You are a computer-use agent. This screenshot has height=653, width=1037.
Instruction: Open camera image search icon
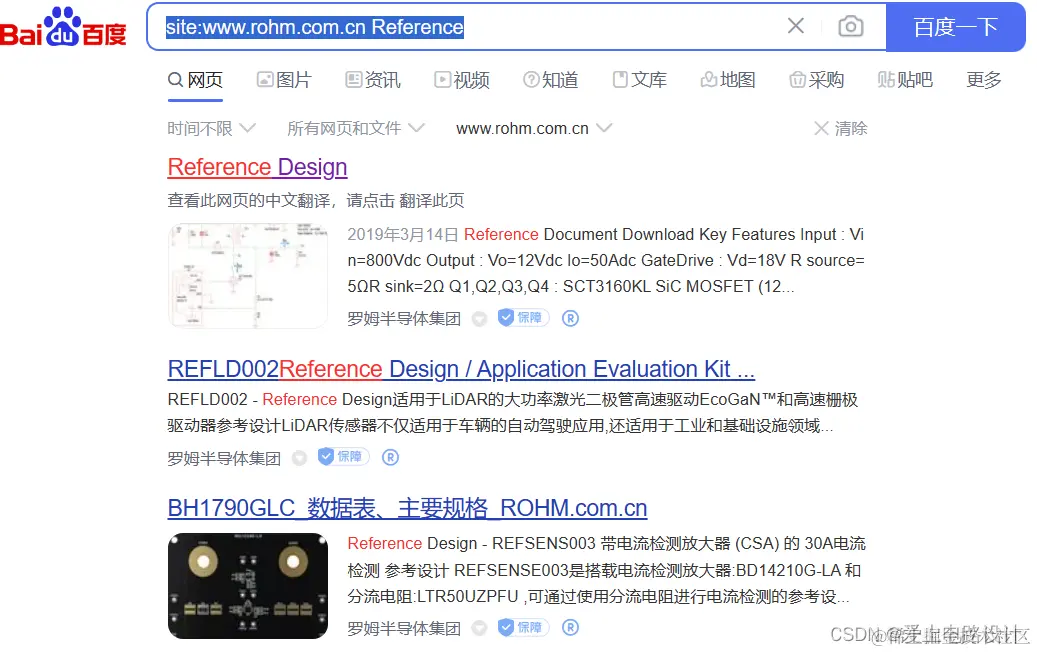coord(850,26)
